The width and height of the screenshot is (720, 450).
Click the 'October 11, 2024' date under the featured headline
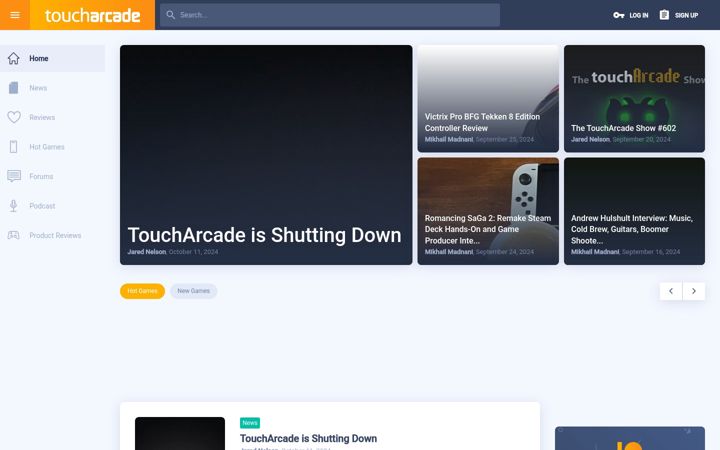pos(193,252)
